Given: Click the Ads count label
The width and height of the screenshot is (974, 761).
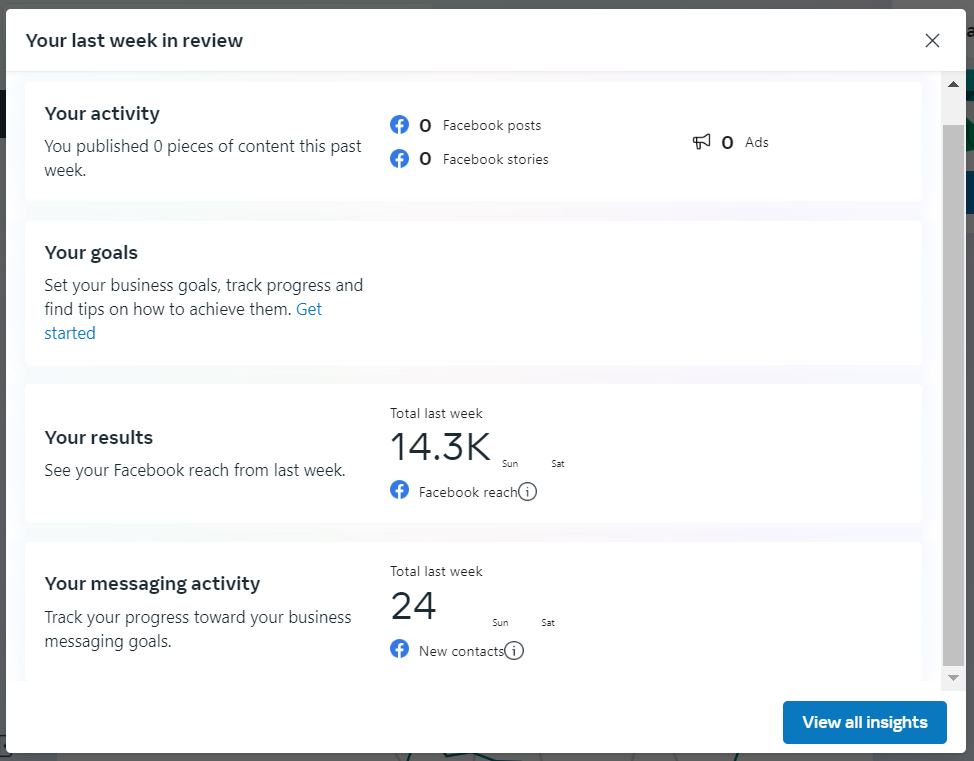Looking at the screenshot, I should (x=757, y=142).
